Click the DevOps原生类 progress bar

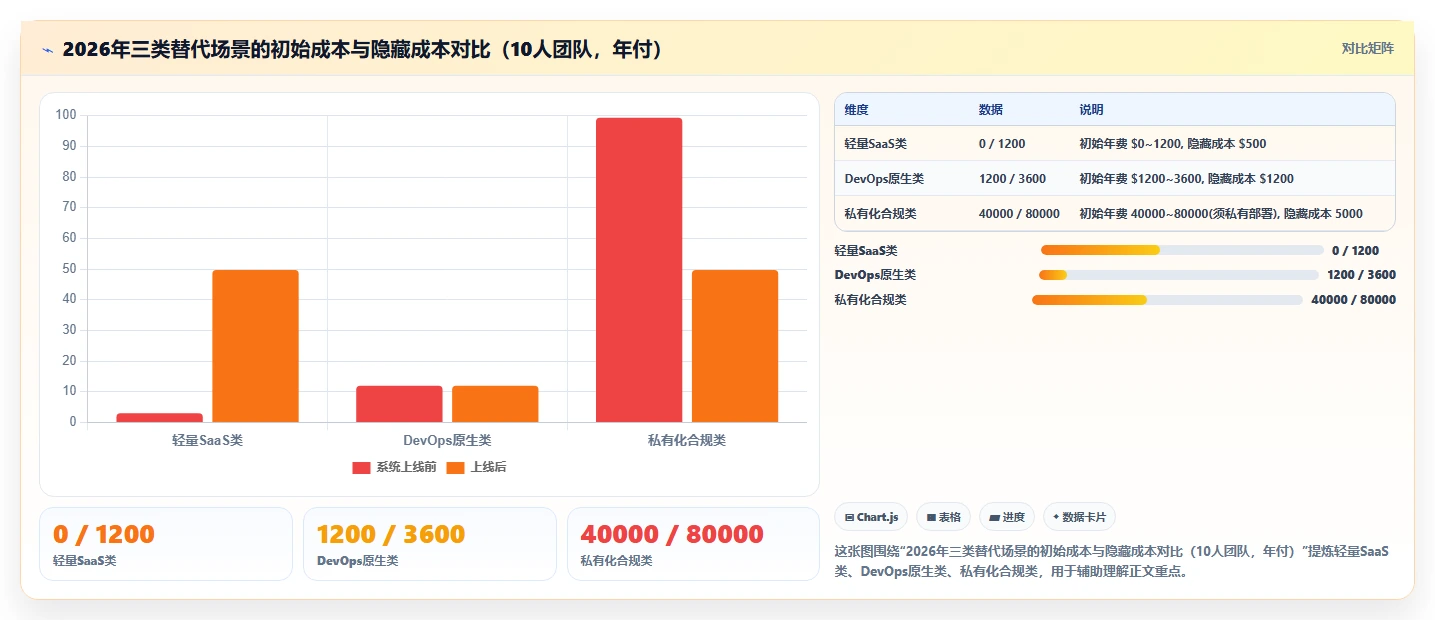[1179, 275]
